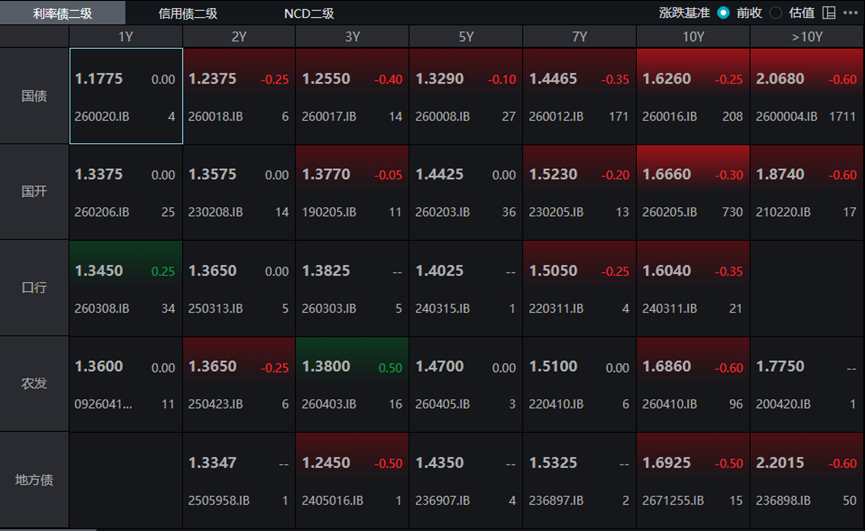Select bond cell 260405.IB

[x=466, y=384]
